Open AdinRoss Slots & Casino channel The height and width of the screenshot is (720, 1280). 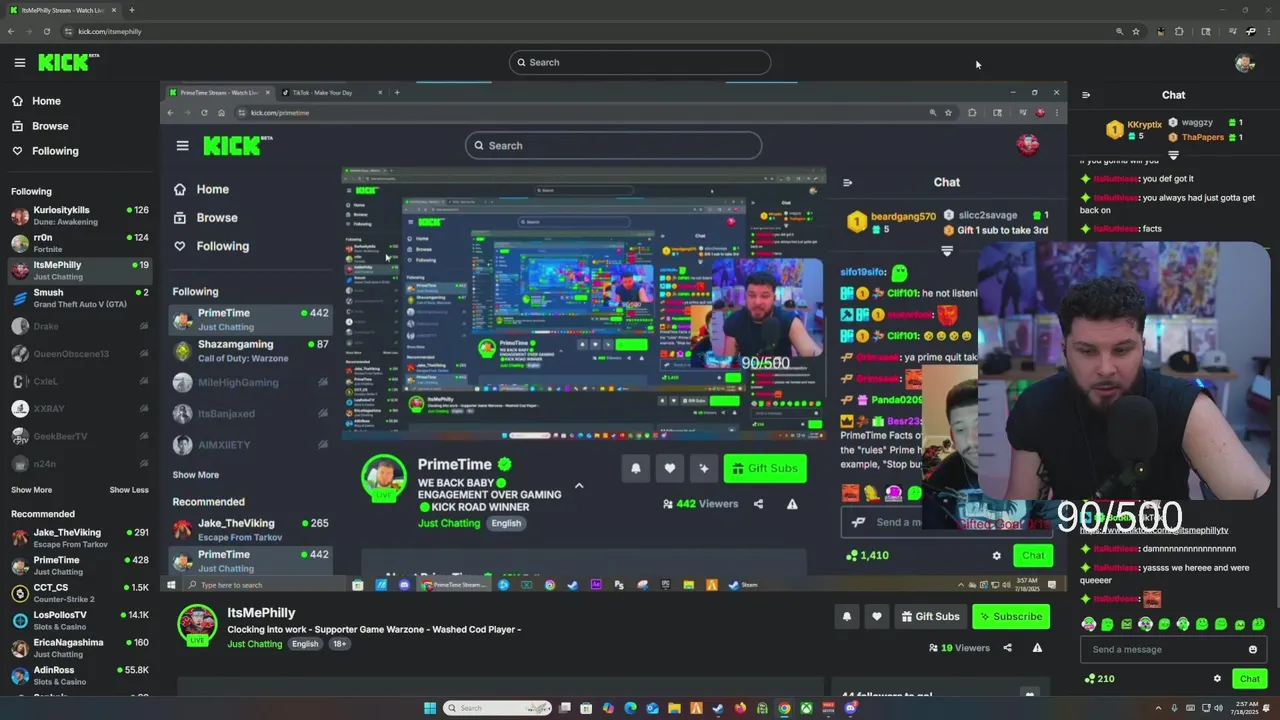pos(80,675)
